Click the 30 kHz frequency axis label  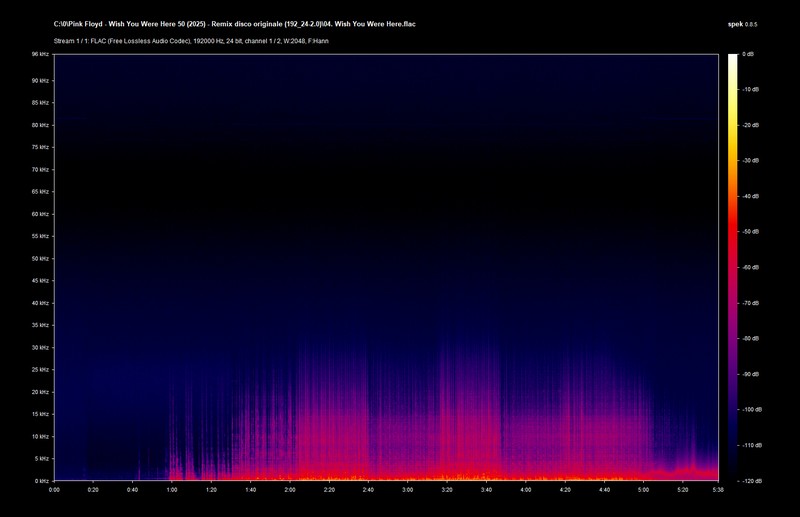click(x=40, y=348)
